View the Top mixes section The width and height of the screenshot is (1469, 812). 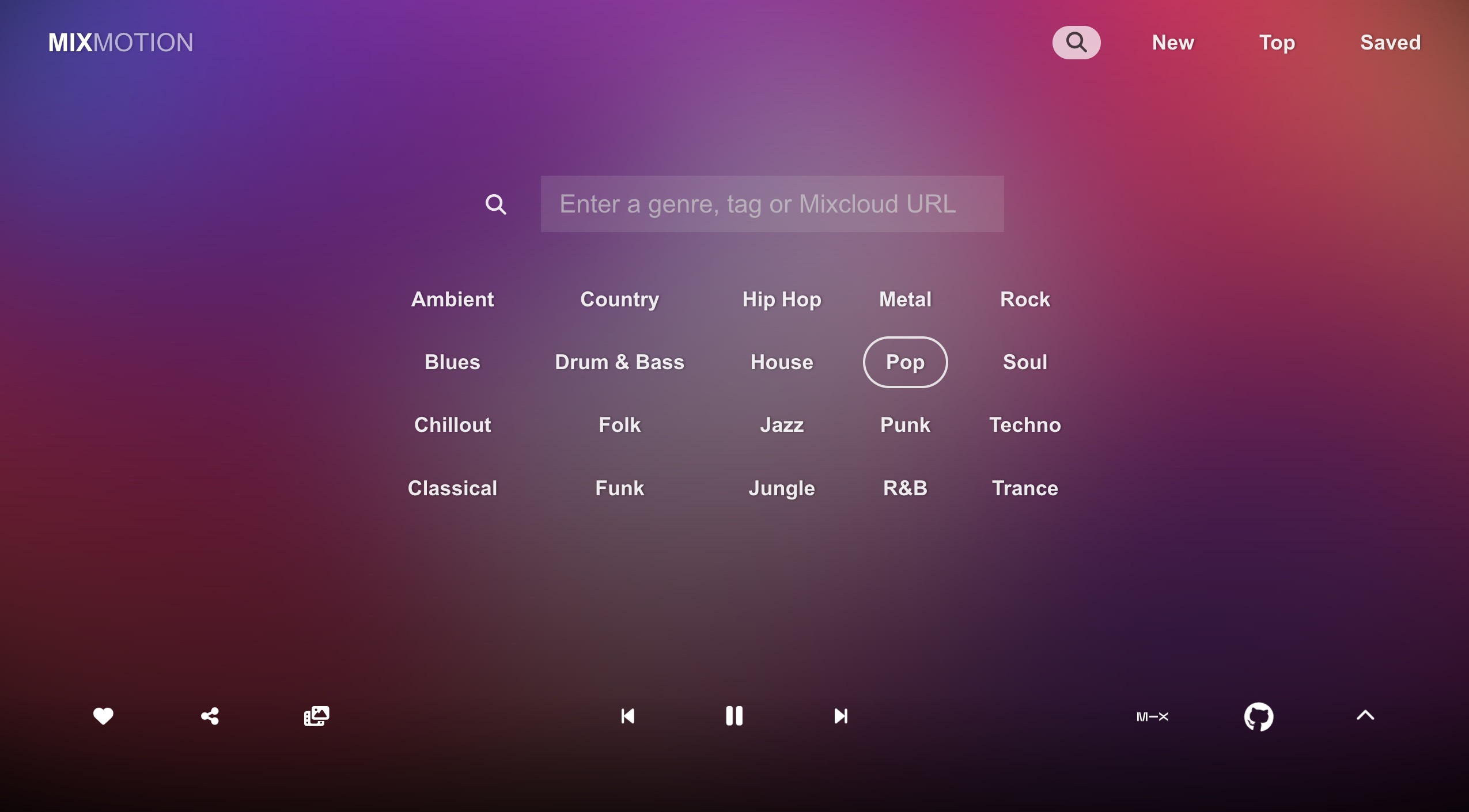tap(1277, 42)
